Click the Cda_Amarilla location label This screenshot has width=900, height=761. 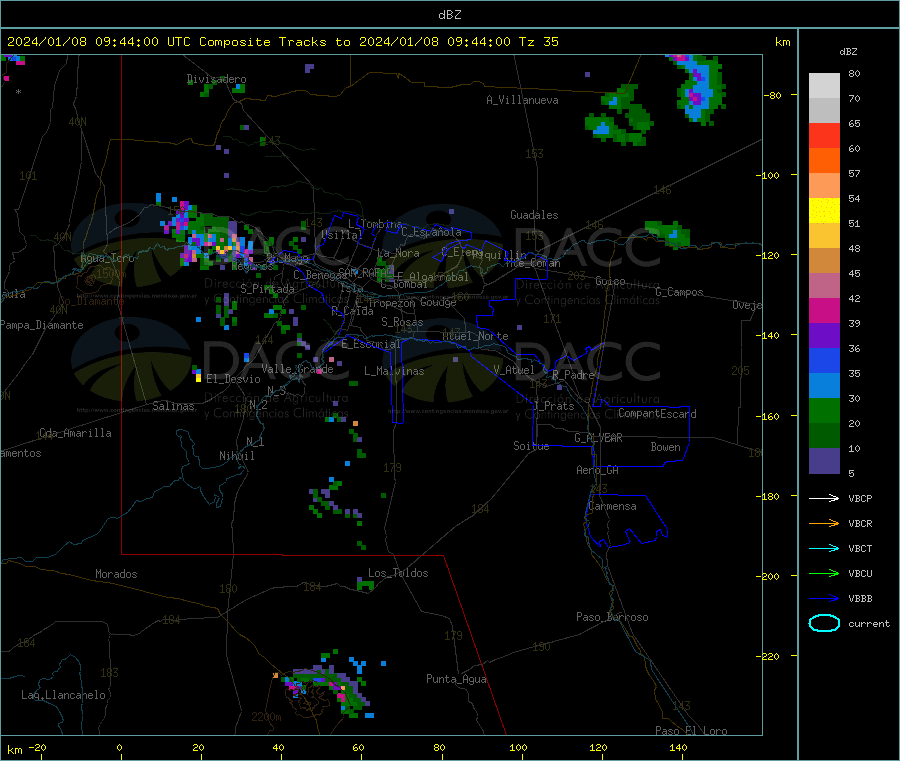tap(75, 433)
